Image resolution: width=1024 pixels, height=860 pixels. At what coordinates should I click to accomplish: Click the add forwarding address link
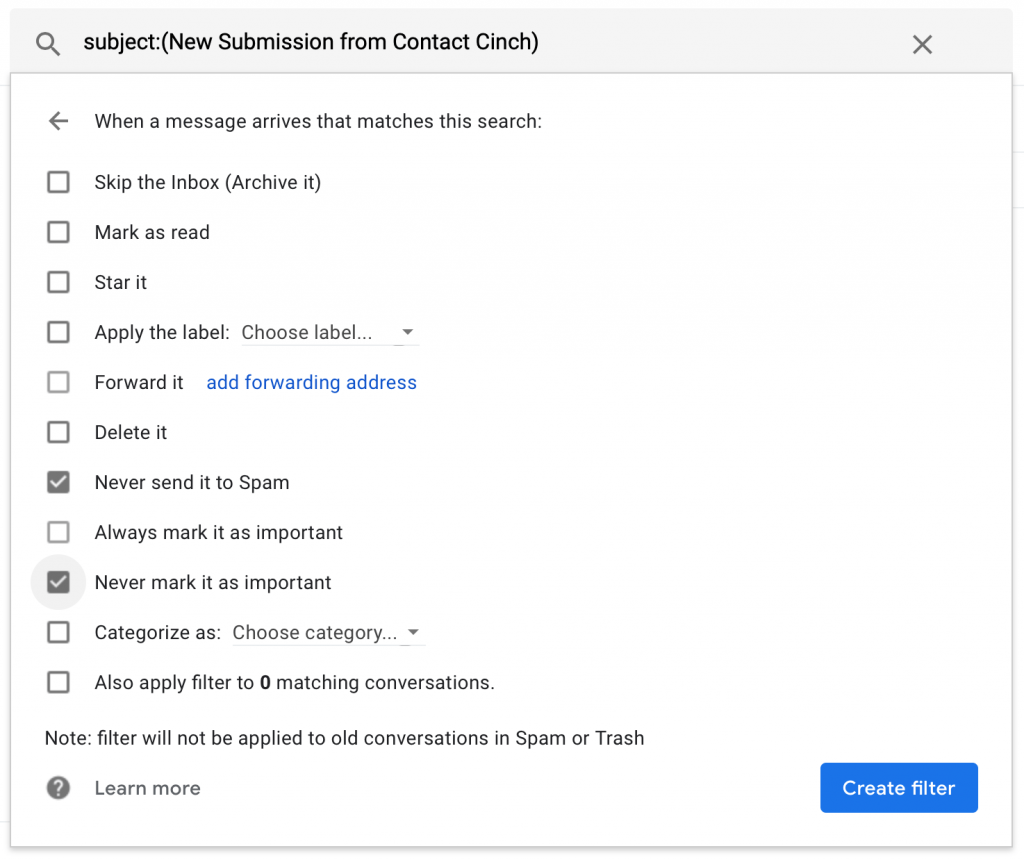311,382
